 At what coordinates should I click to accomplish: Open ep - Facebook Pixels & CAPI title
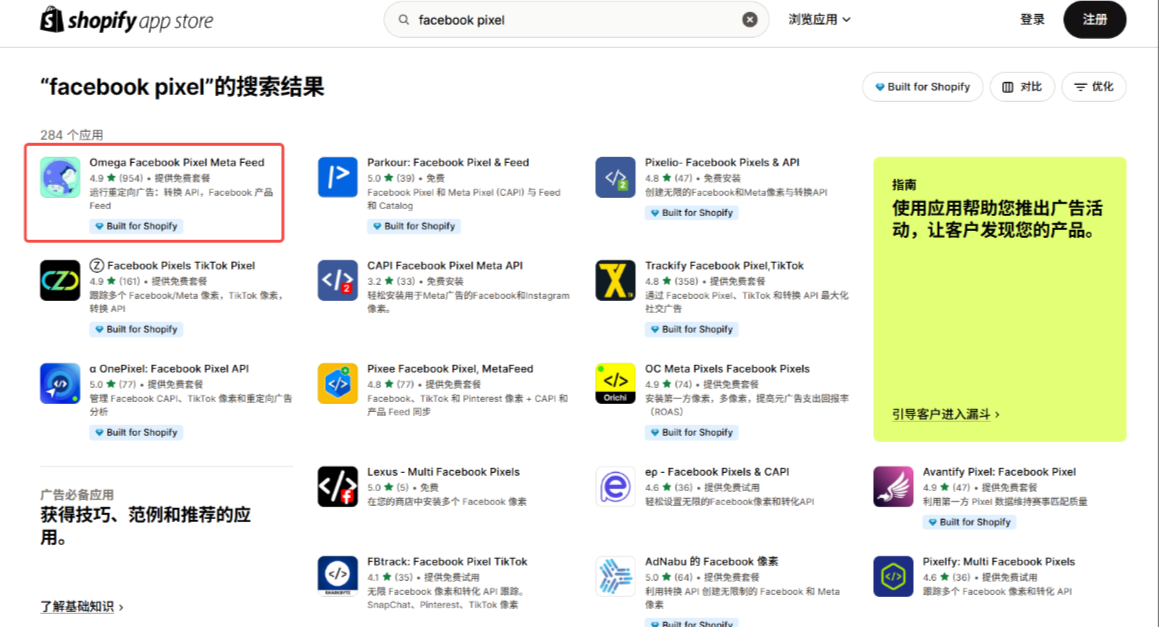pos(717,472)
